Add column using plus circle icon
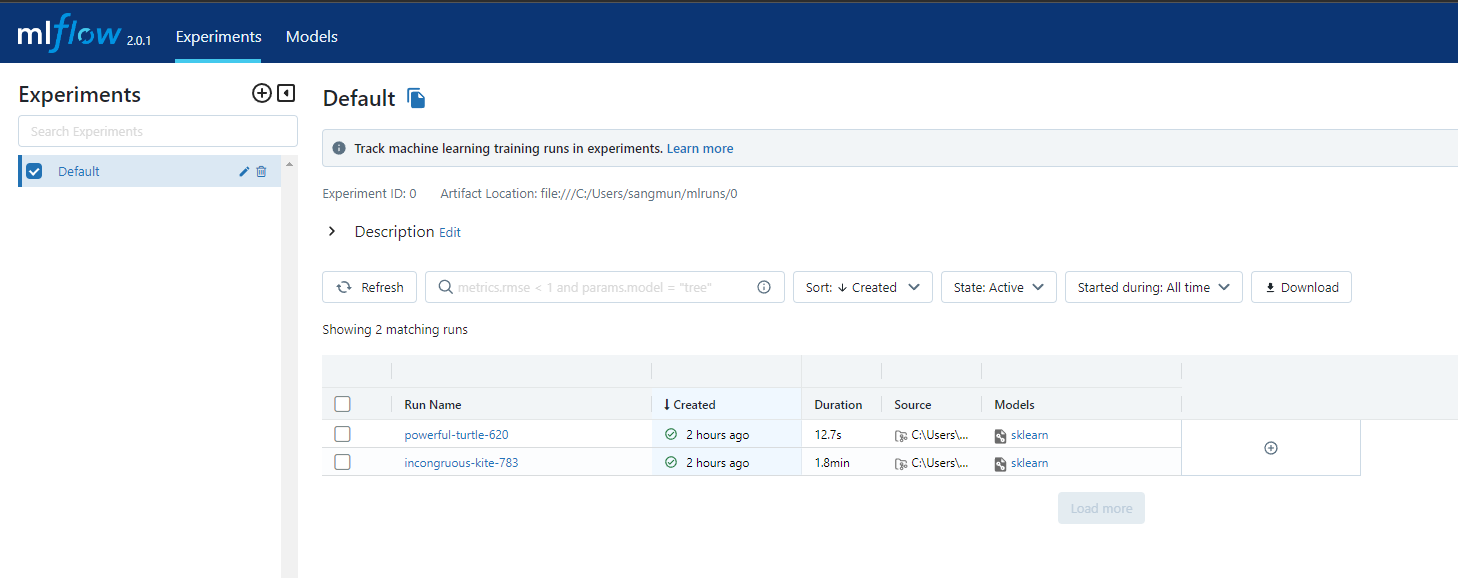The image size is (1458, 578). tap(1271, 448)
